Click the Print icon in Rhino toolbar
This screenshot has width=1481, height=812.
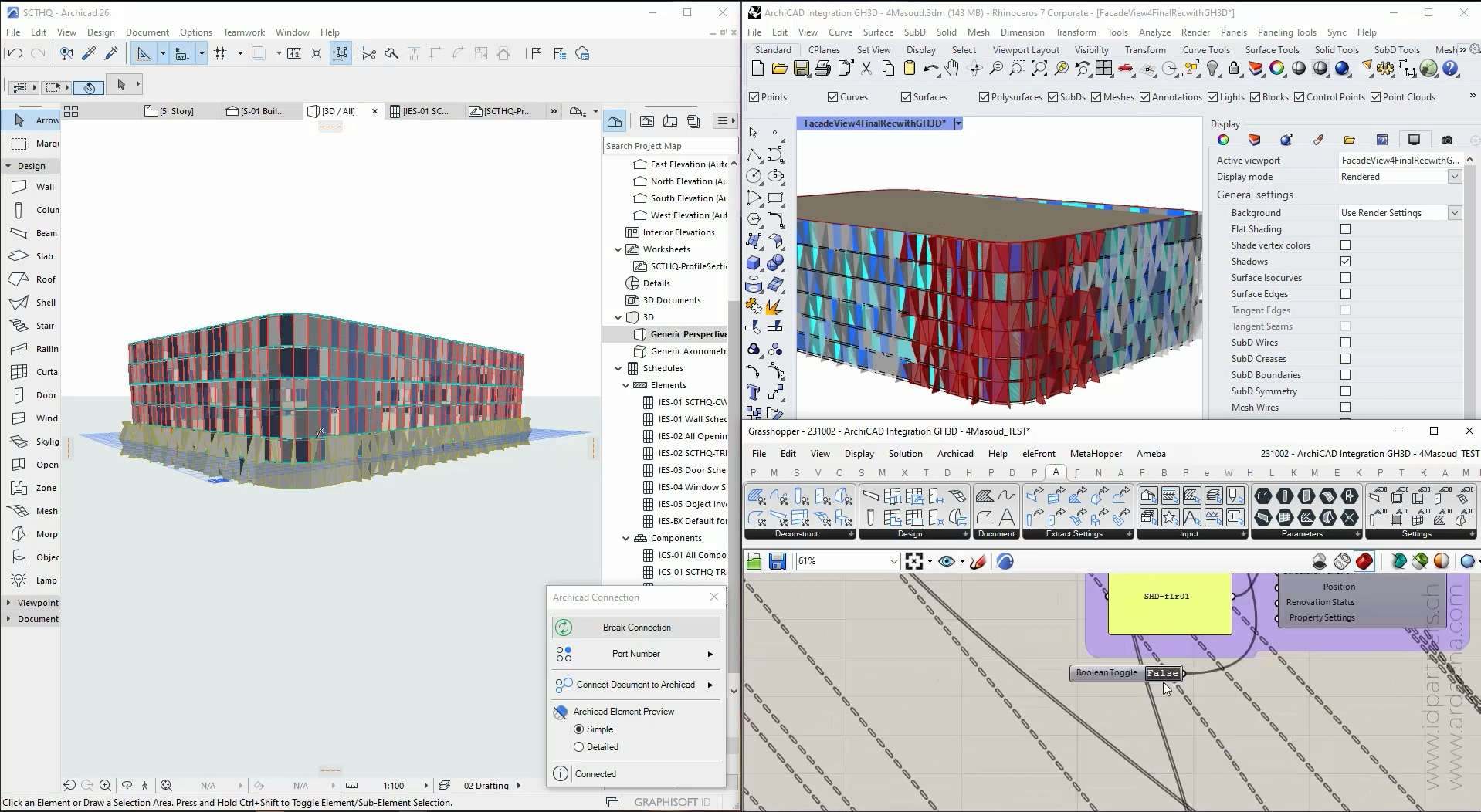823,69
